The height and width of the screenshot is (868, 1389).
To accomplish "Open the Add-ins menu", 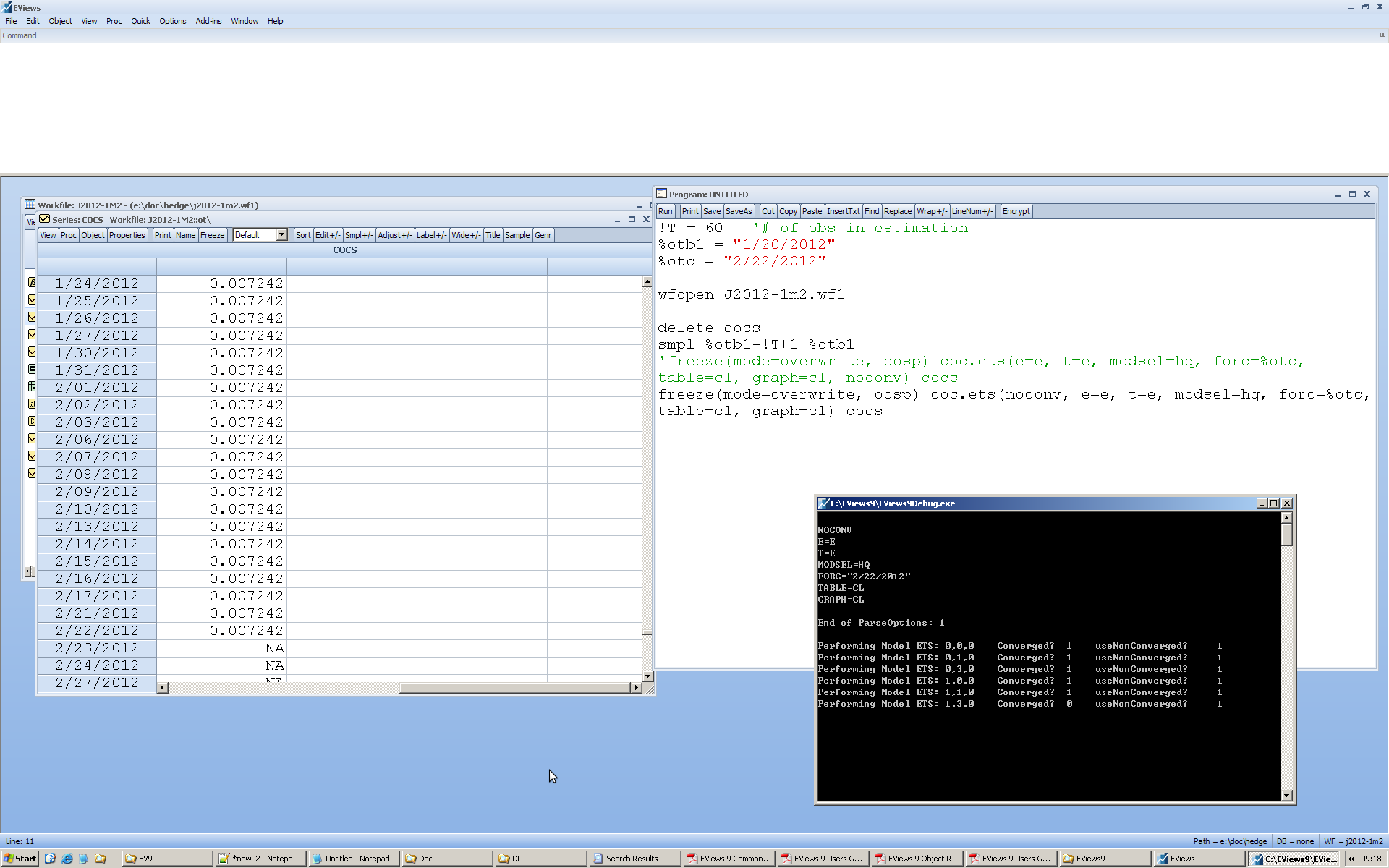I will click(x=208, y=21).
